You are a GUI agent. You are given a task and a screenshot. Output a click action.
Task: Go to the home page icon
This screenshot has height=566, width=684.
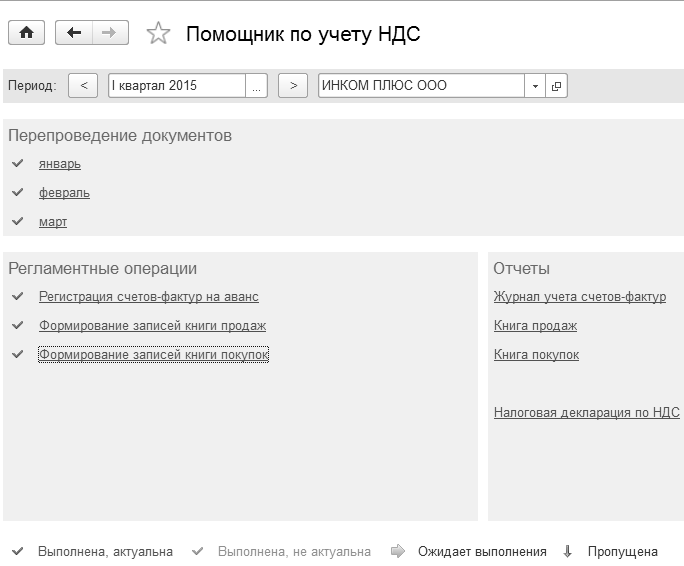[26, 33]
